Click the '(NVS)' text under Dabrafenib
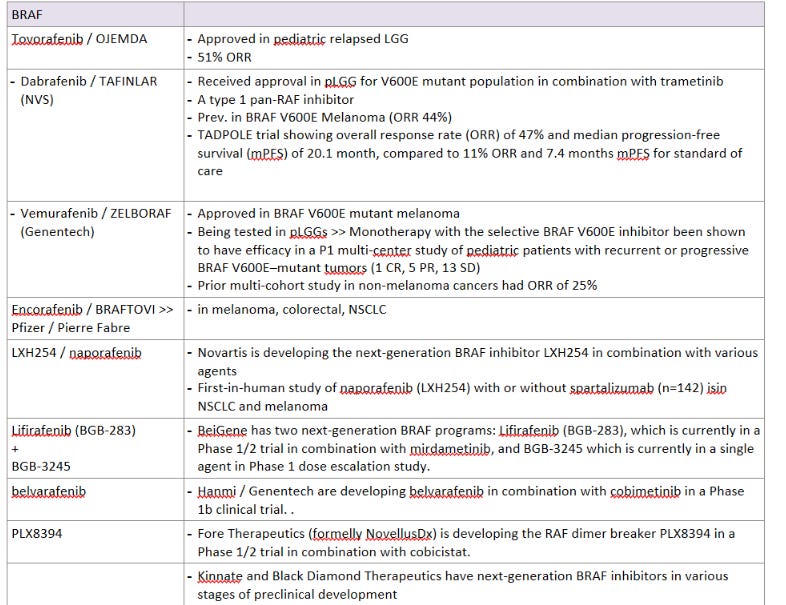Screen dimensions: 786x605 [37, 99]
